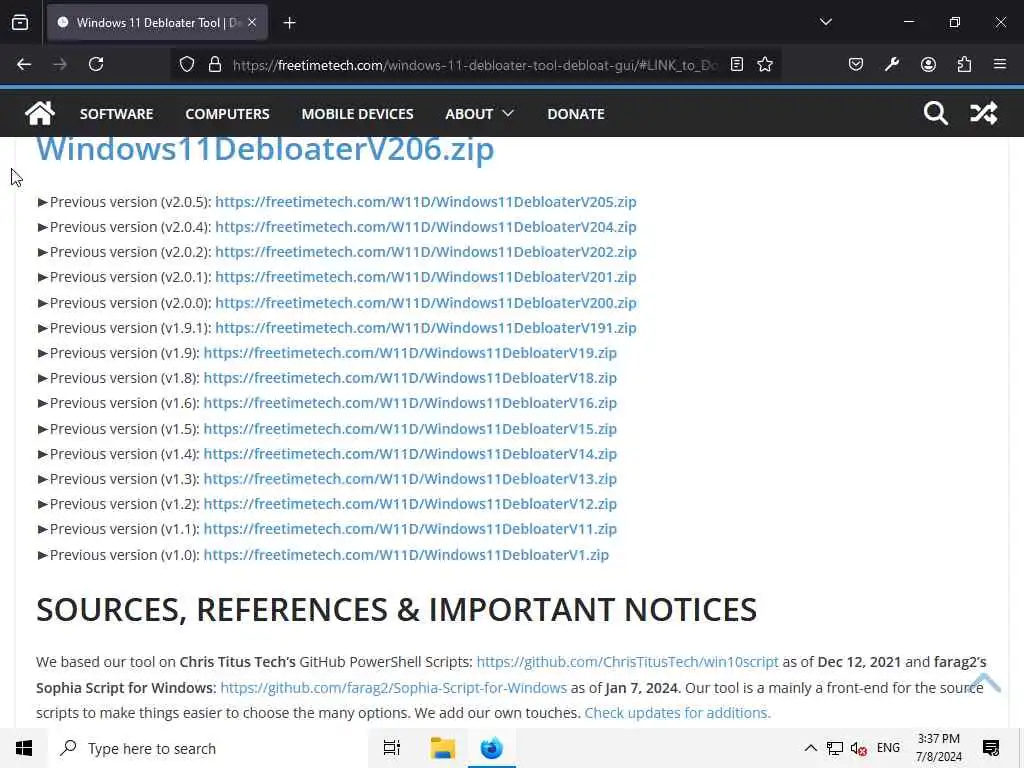Open the Extensions puzzle icon
This screenshot has width=1024, height=768.
(964, 64)
